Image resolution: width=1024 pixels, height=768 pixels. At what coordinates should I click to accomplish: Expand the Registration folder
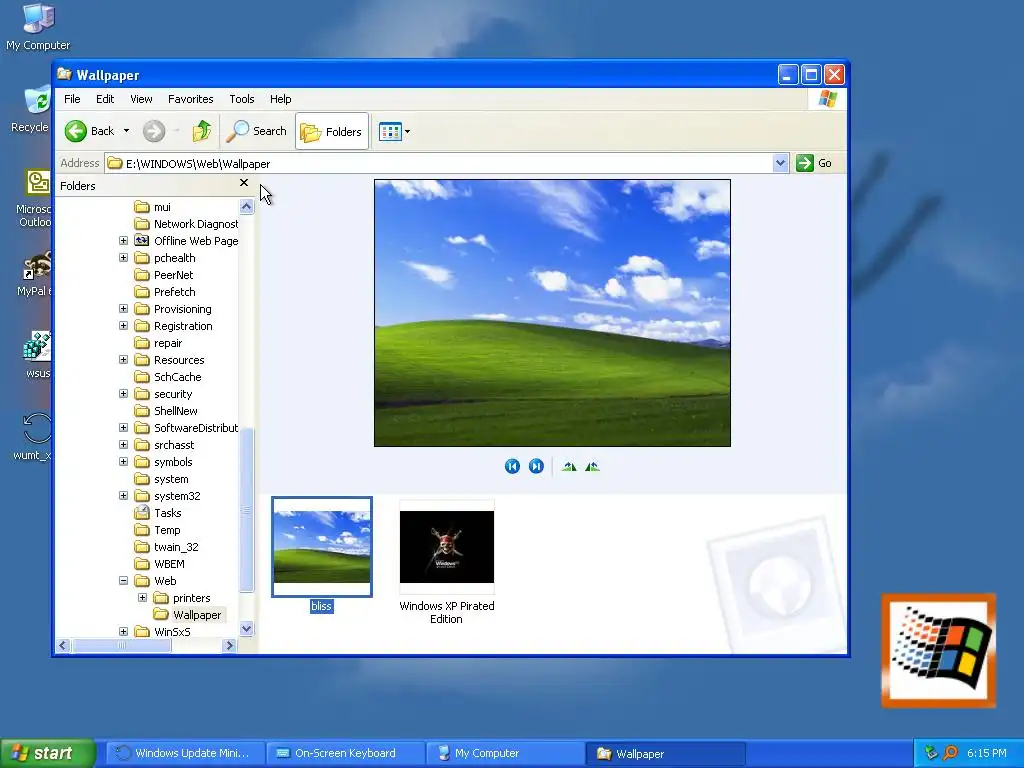tap(123, 326)
